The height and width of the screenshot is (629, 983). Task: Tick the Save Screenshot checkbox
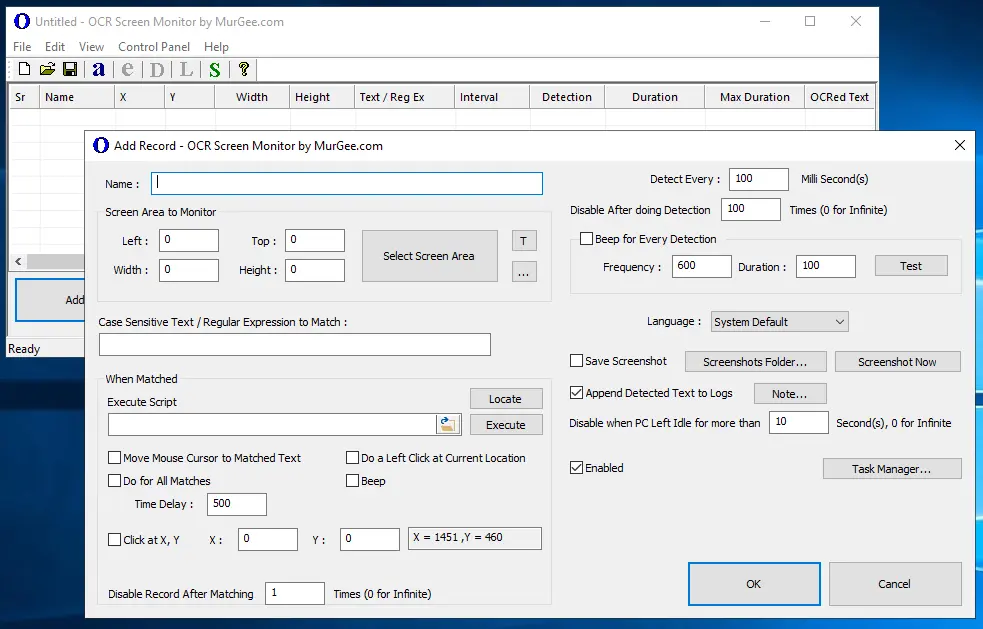576,361
